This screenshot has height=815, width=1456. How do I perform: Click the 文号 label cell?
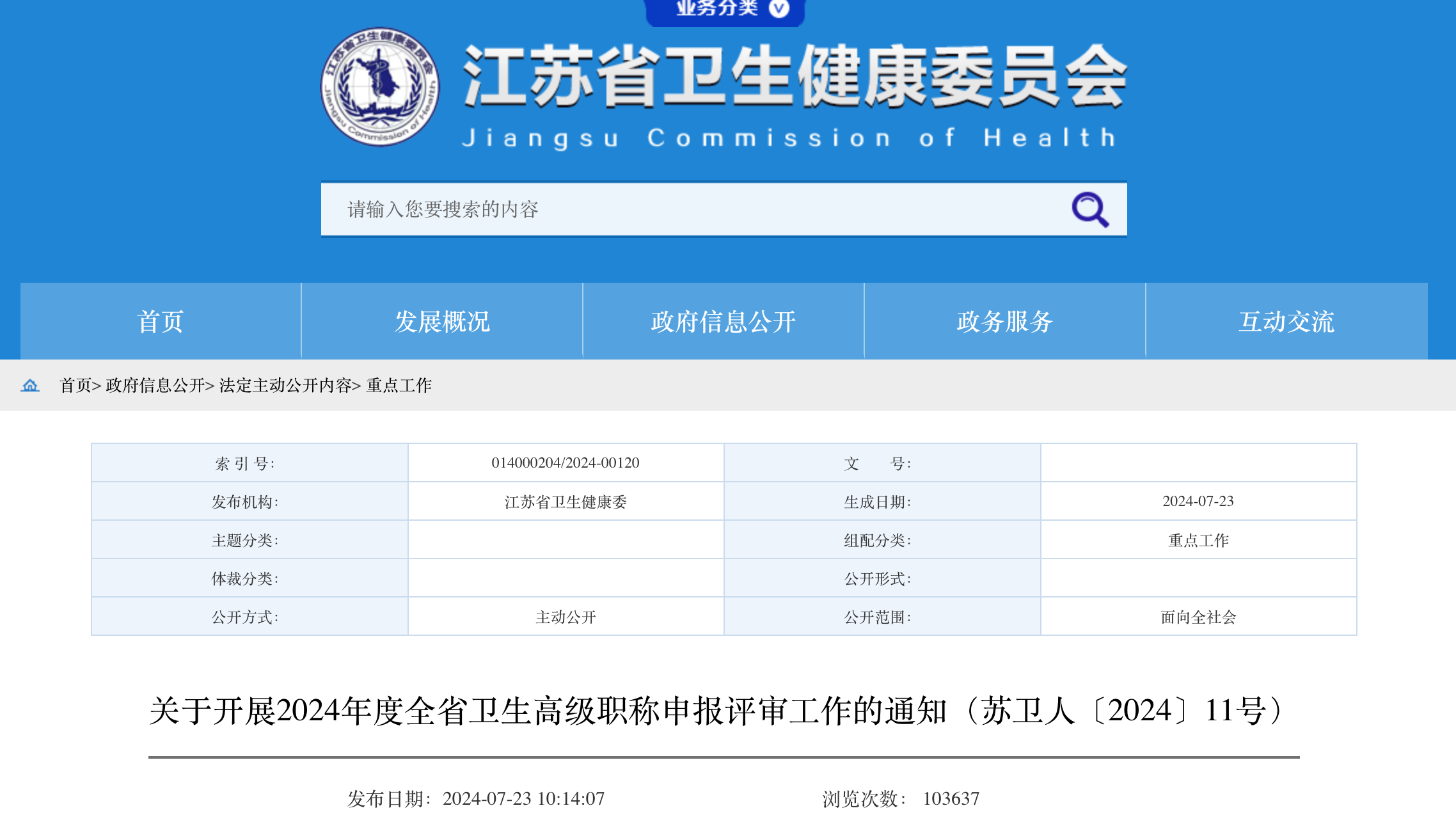882,463
